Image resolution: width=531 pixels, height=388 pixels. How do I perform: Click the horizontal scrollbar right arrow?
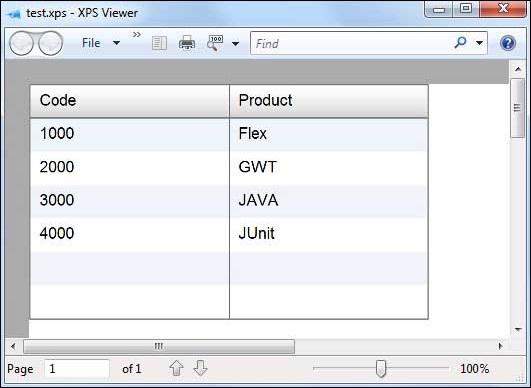(x=501, y=346)
